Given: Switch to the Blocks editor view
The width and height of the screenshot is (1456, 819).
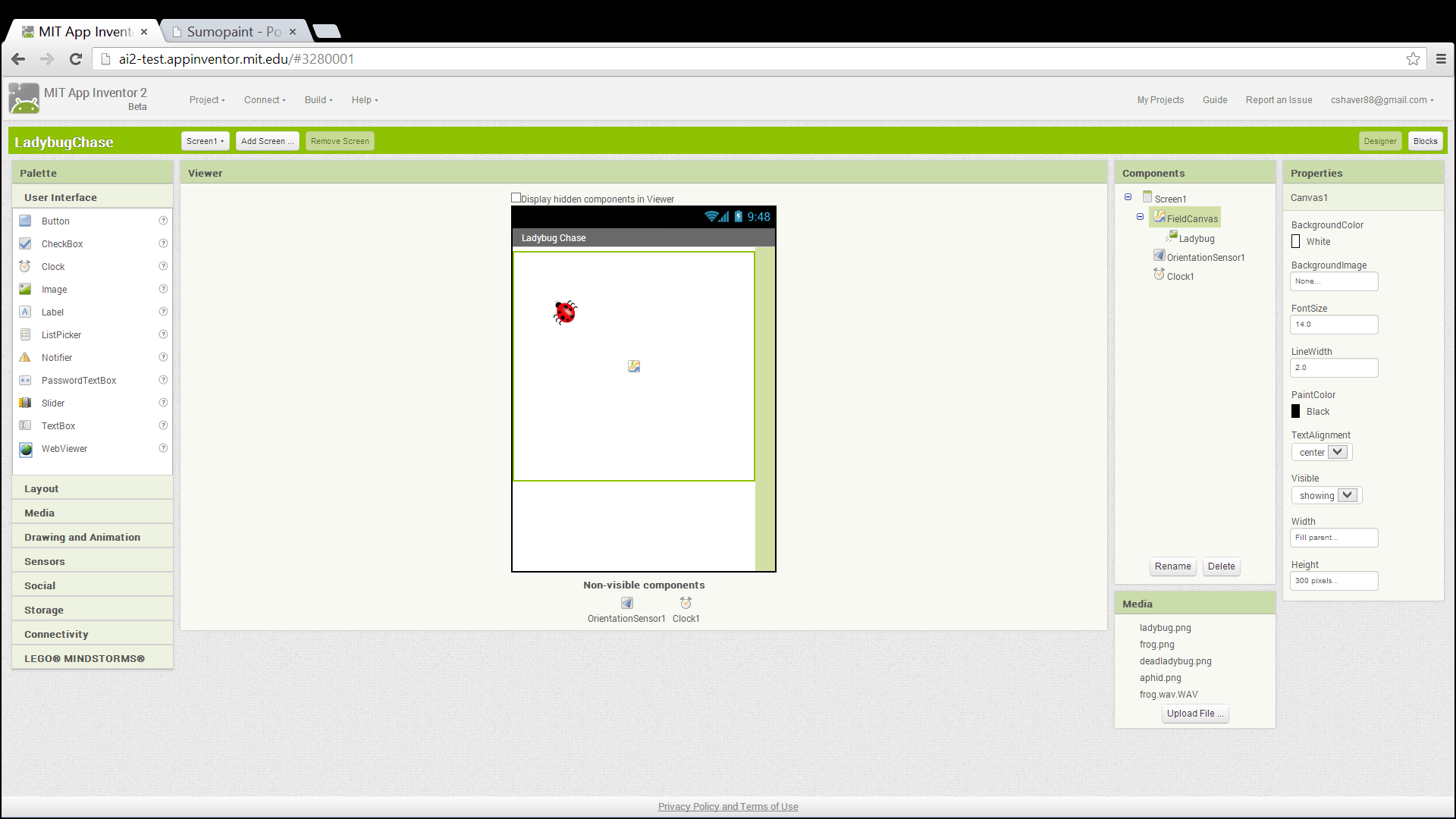Looking at the screenshot, I should coord(1425,141).
